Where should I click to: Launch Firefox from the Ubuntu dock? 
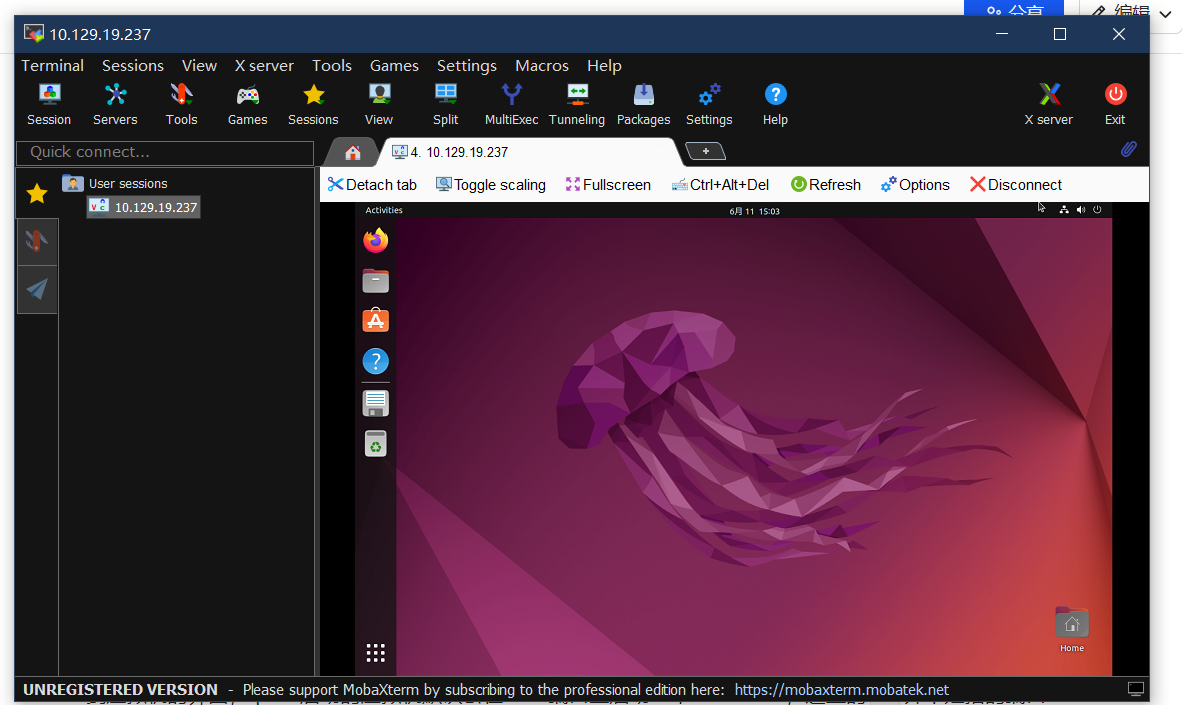(375, 241)
